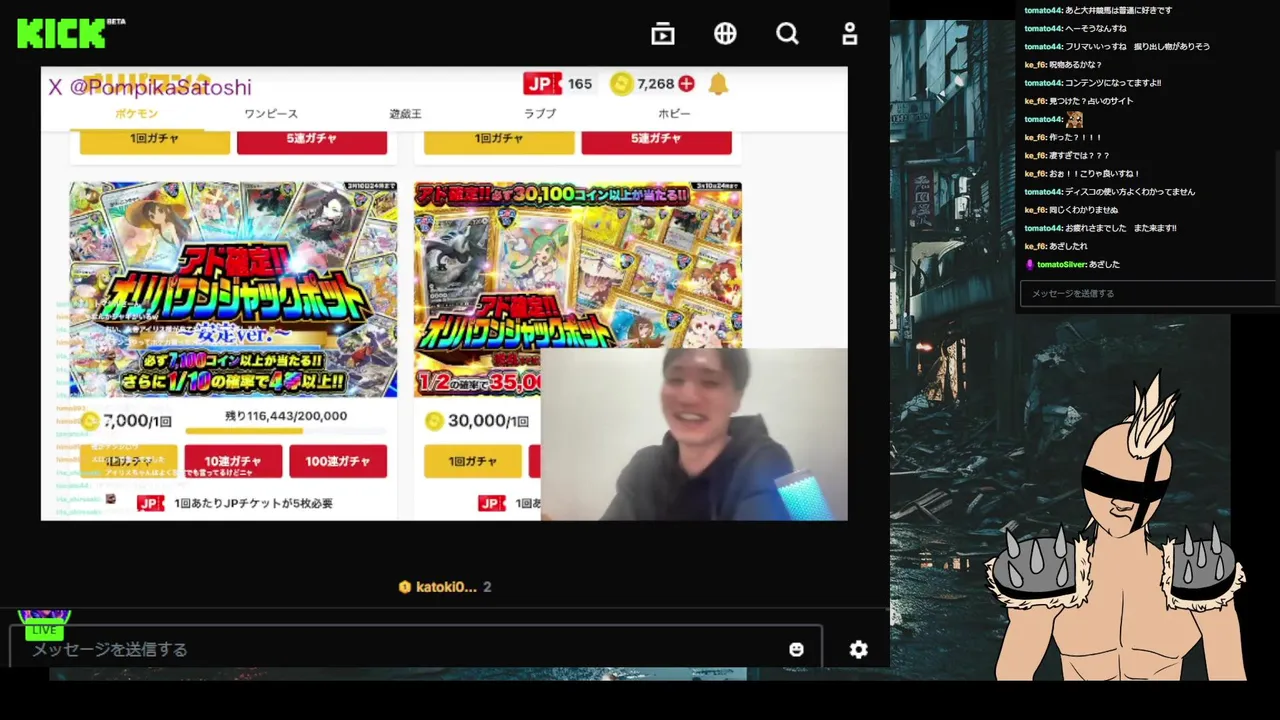The height and width of the screenshot is (720, 1280).
Task: Click the katoki0... username label
Action: point(446,587)
